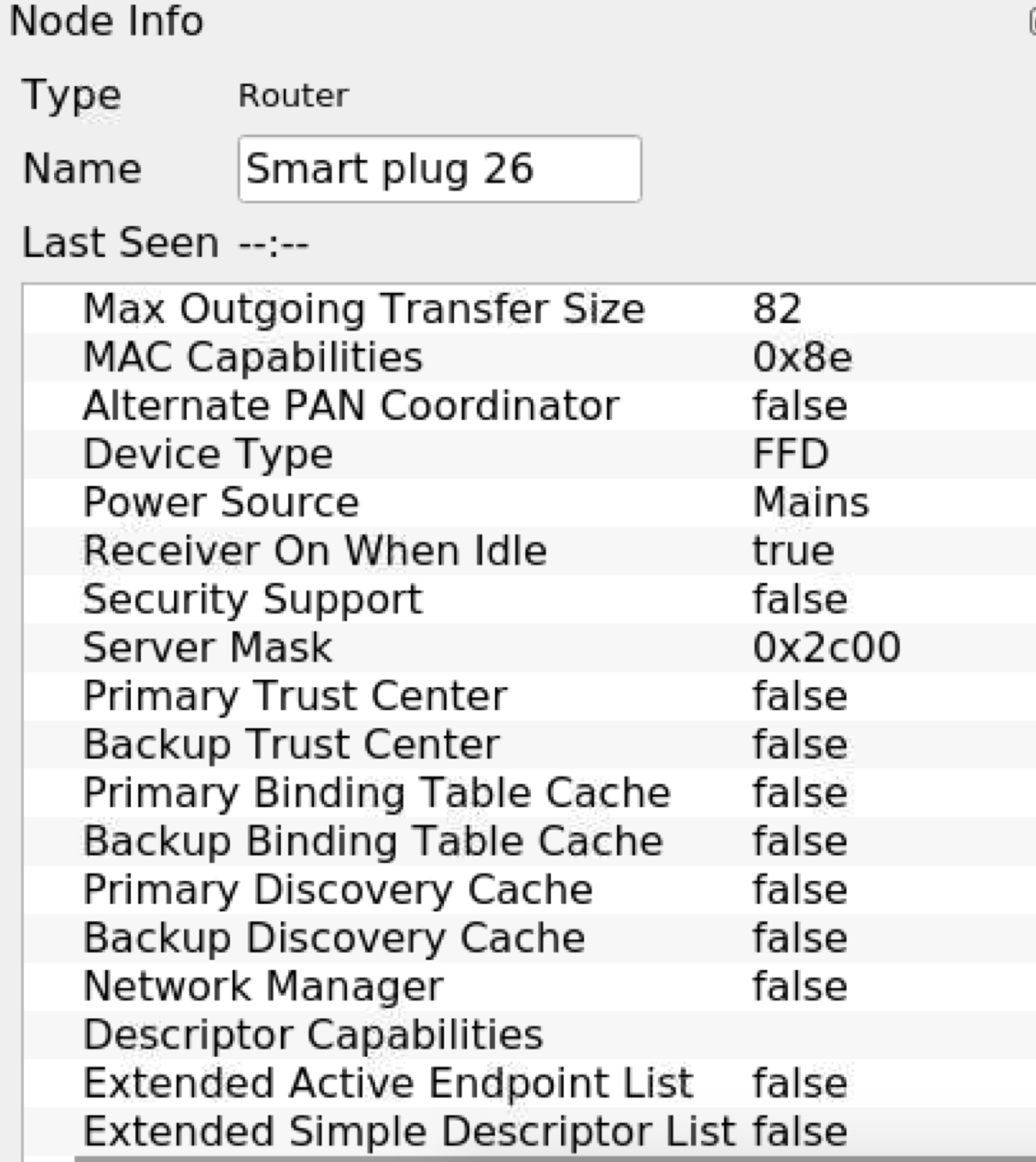The height and width of the screenshot is (1162, 1036).
Task: Select the Max Outgoing Transfer Size row
Action: pos(366,310)
